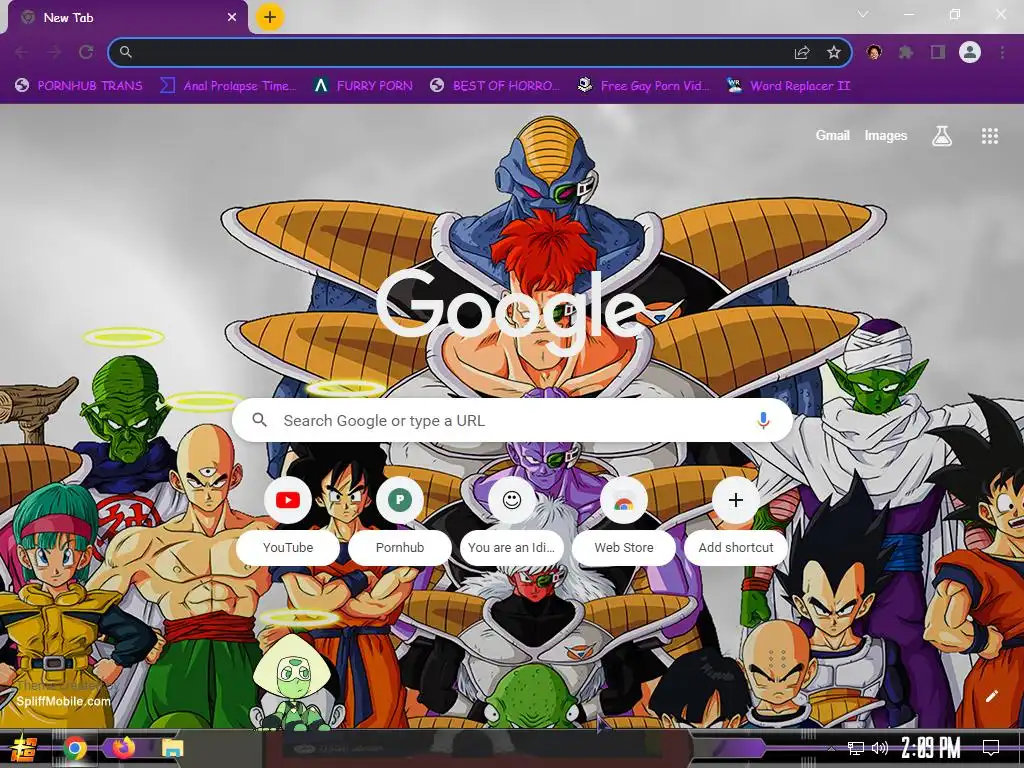Viewport: 1024px width, 768px height.
Task: Open the volume tray icon
Action: [880, 748]
